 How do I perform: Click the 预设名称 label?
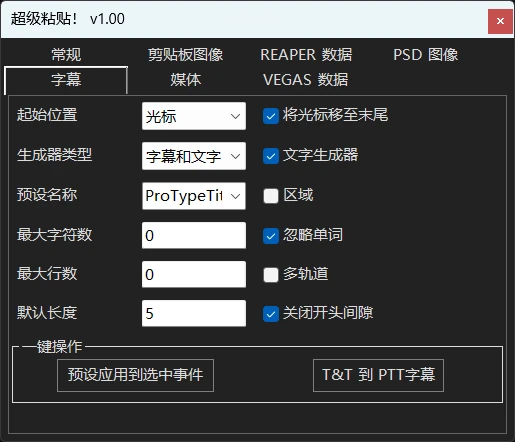47,195
